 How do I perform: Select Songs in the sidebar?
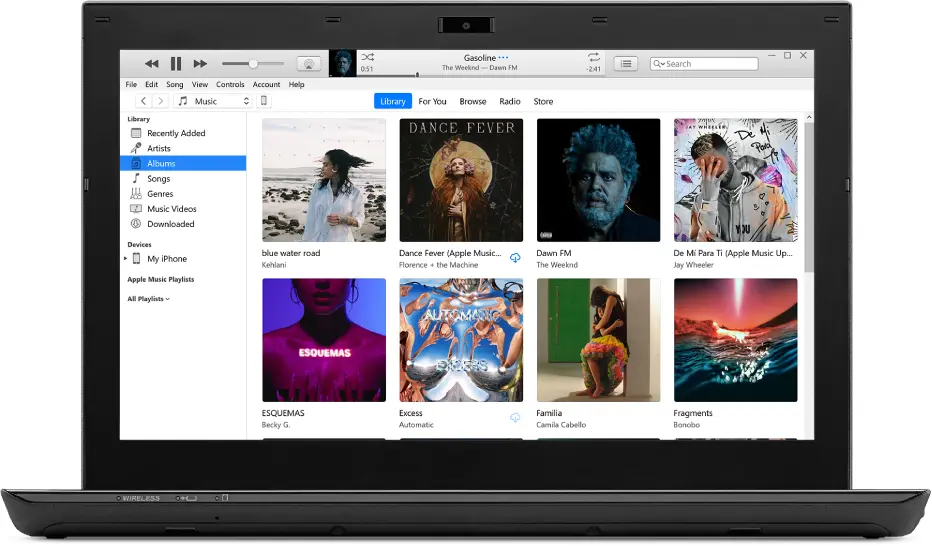click(183, 178)
